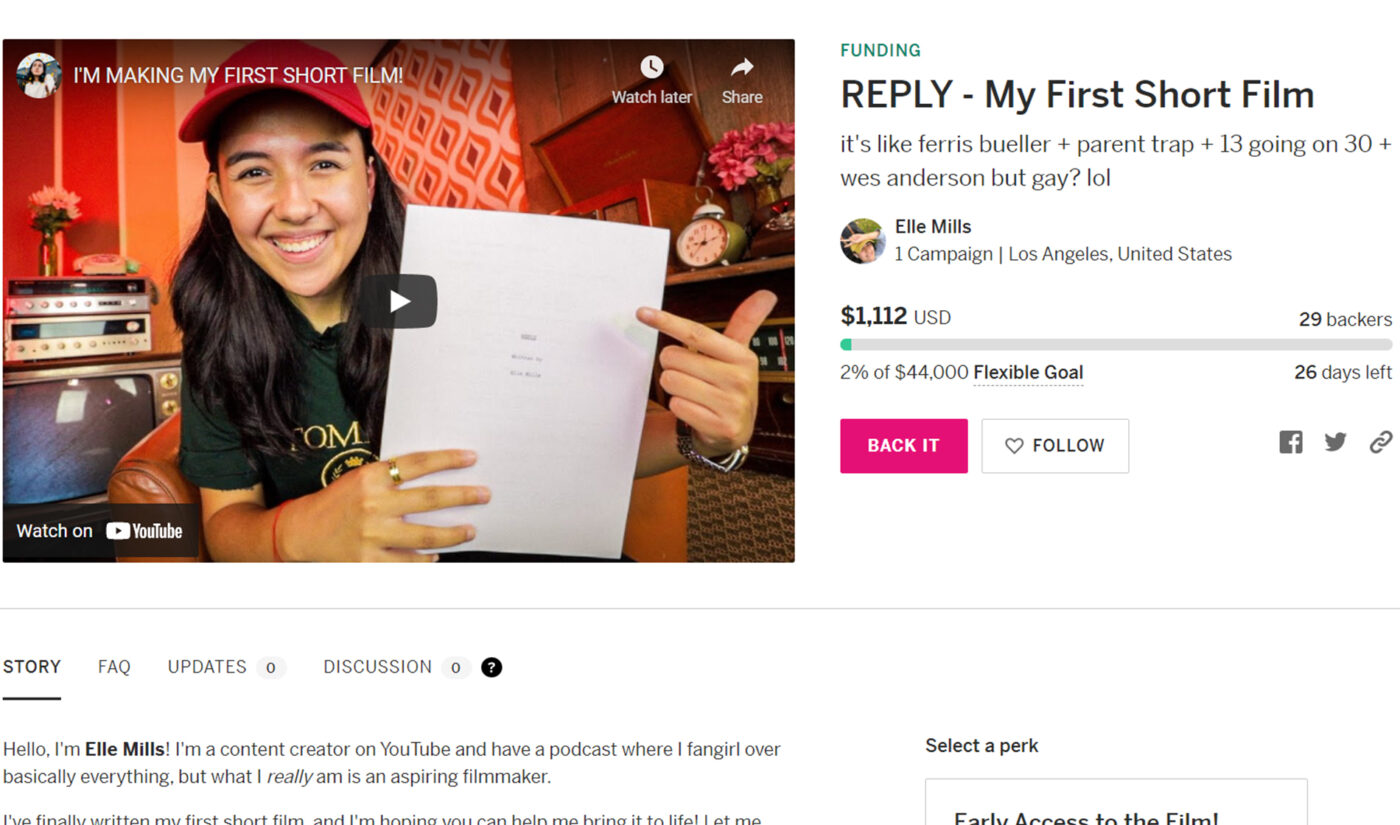Share the campaign on Facebook
The image size is (1400, 825).
pos(1290,441)
